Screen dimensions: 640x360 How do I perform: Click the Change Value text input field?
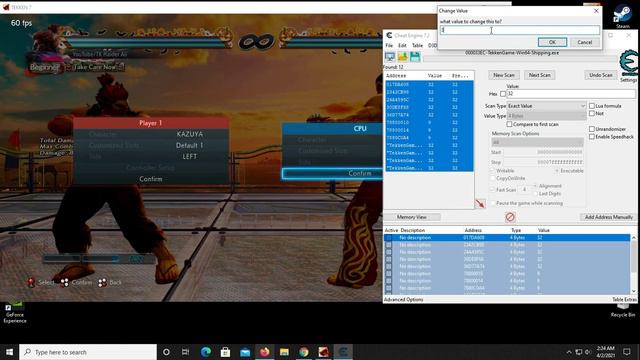click(520, 30)
